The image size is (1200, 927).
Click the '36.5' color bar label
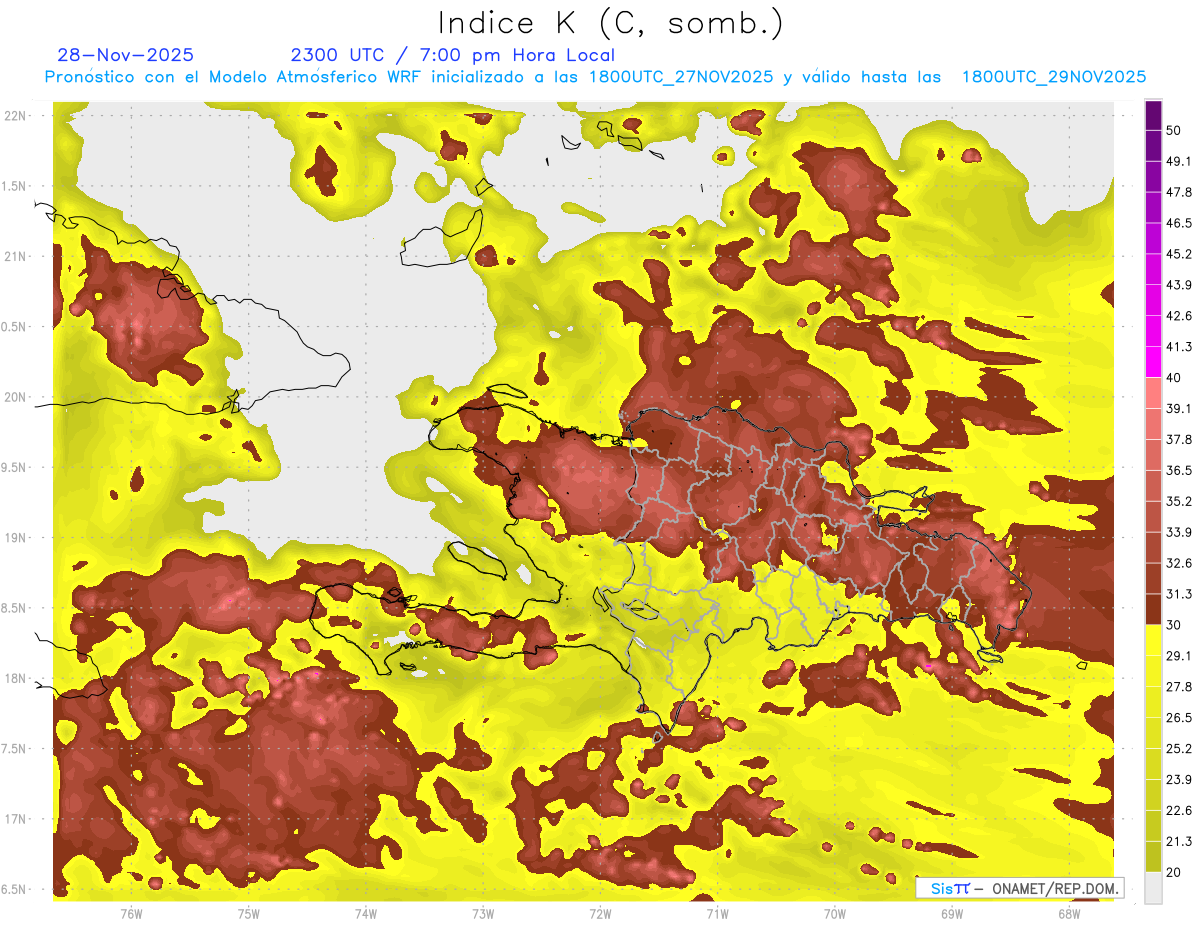click(1179, 470)
